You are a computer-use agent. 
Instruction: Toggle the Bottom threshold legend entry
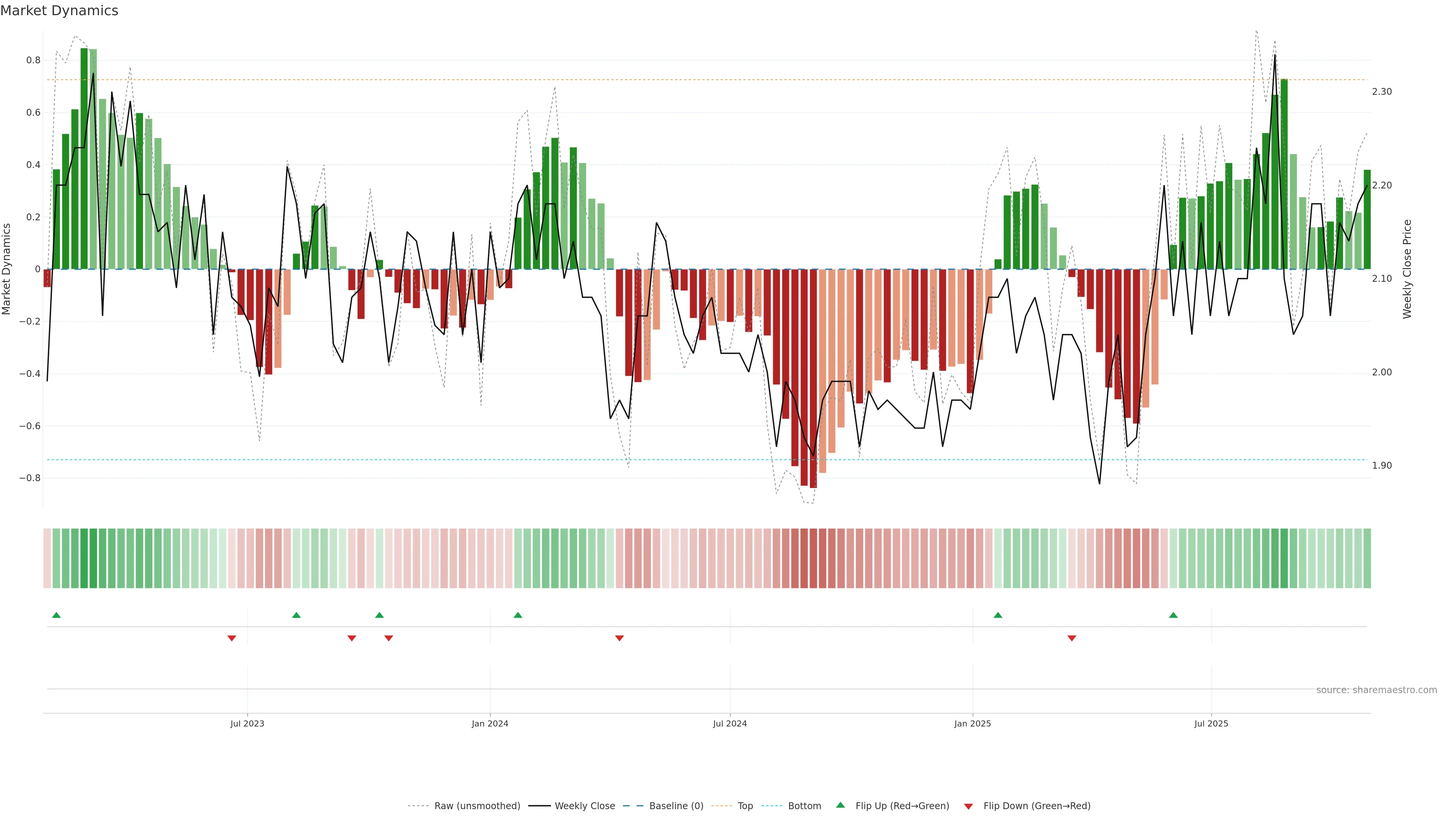pos(804,806)
